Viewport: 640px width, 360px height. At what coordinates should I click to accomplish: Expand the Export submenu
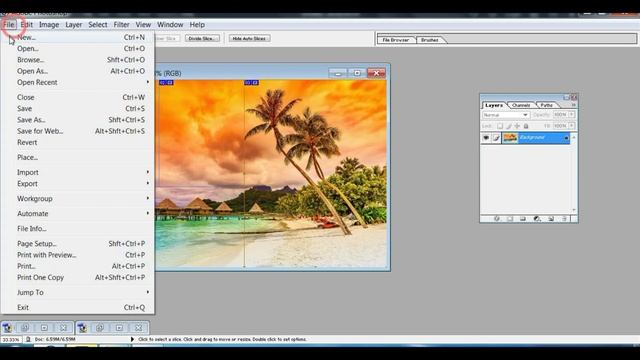(x=78, y=184)
